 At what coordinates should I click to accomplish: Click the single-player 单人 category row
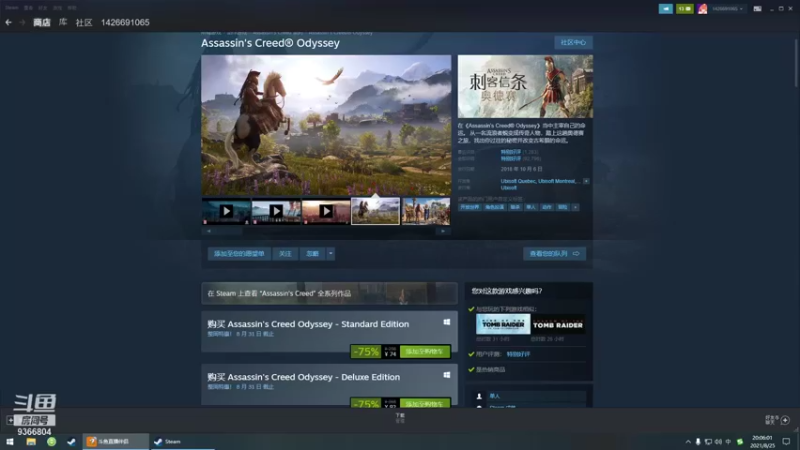coord(530,396)
